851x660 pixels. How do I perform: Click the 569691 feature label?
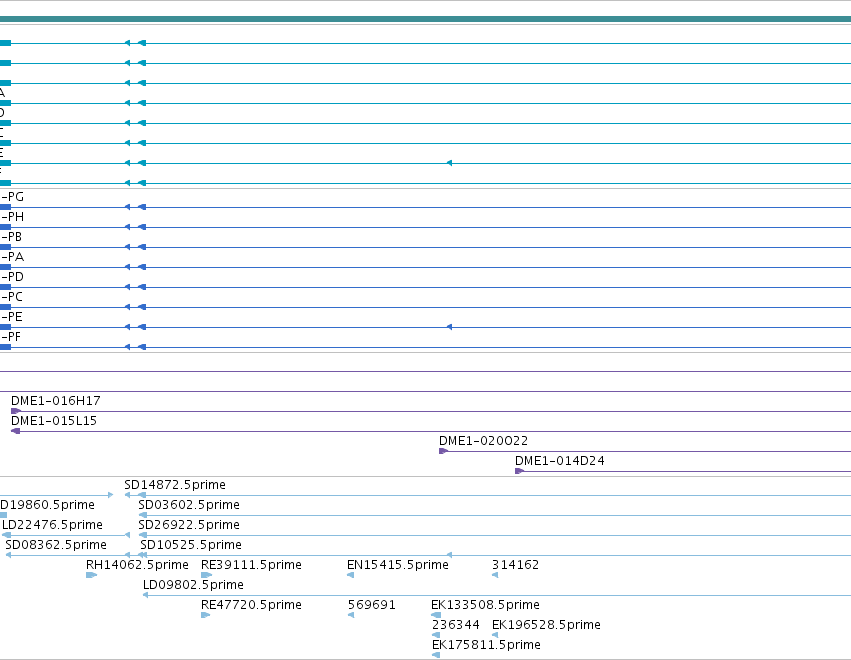tap(372, 605)
